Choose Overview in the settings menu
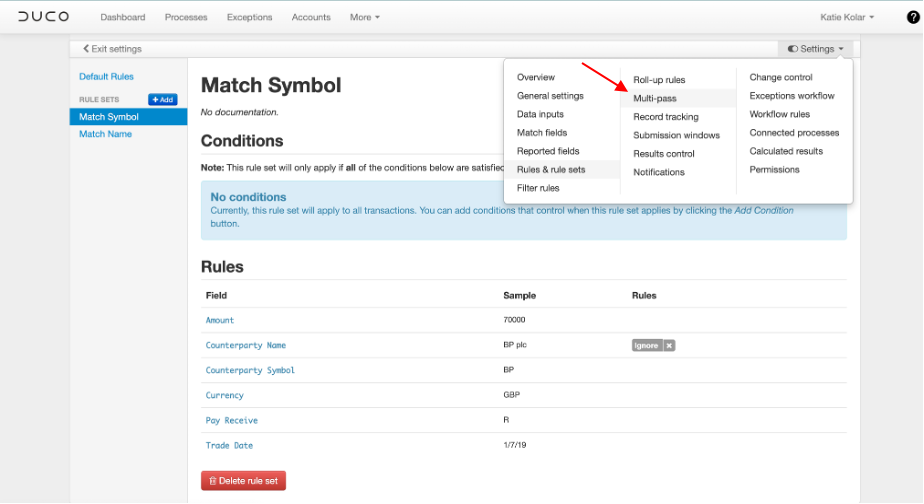 point(536,77)
